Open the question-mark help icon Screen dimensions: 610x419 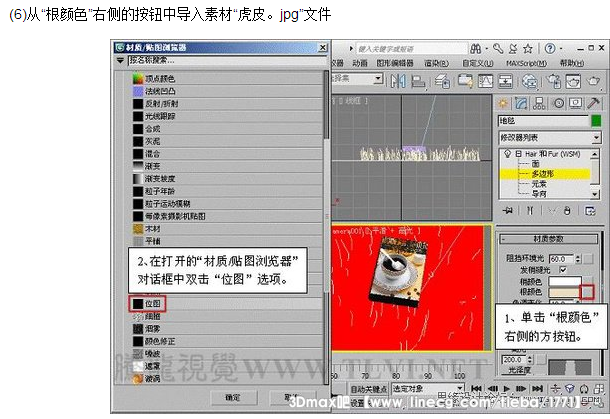(550, 49)
